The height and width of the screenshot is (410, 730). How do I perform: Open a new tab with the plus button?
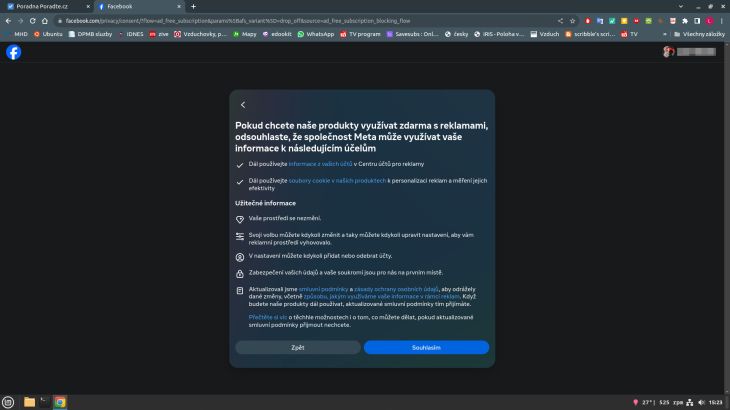193,7
